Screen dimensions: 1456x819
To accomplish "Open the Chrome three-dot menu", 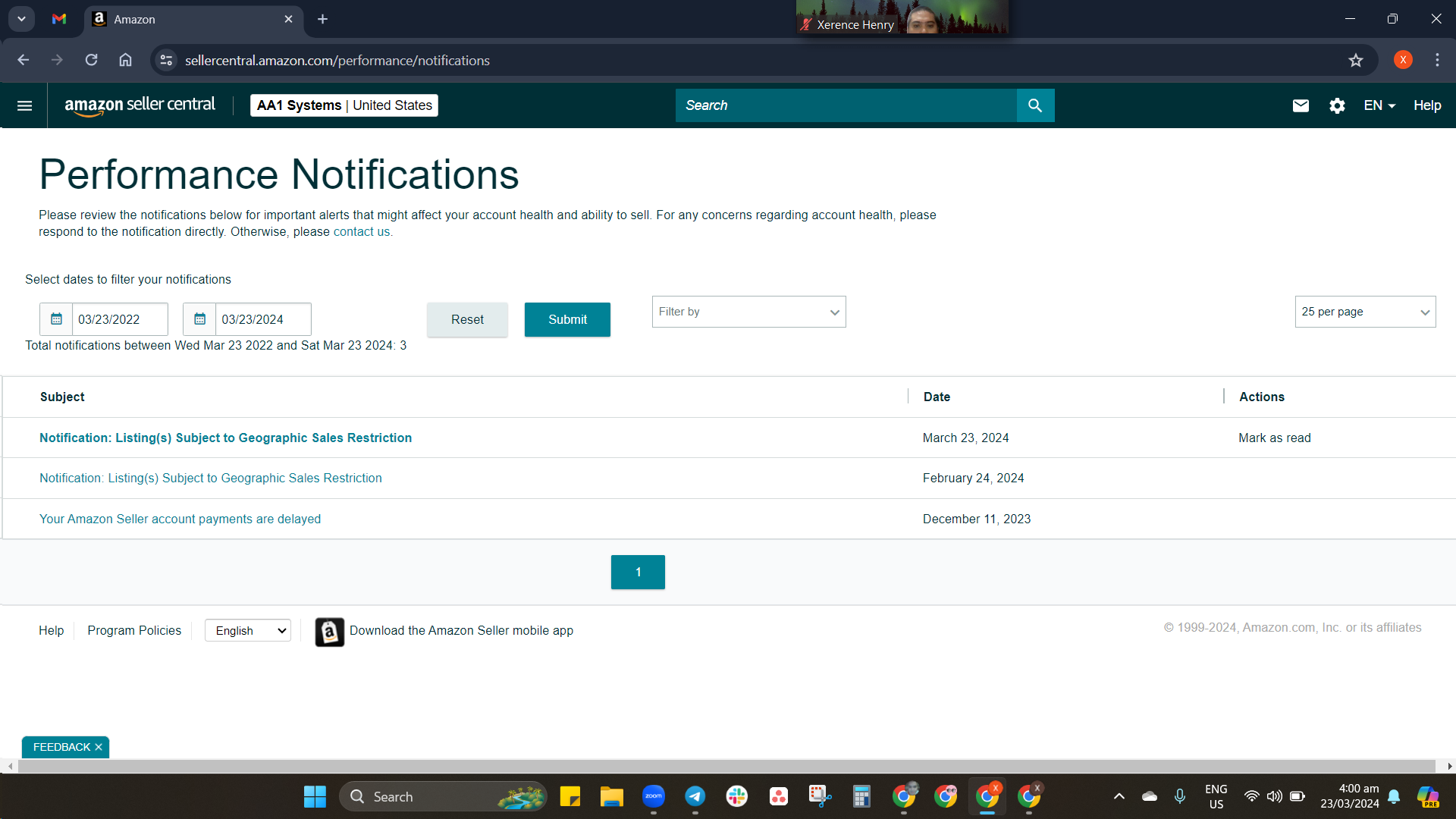I will tap(1437, 60).
